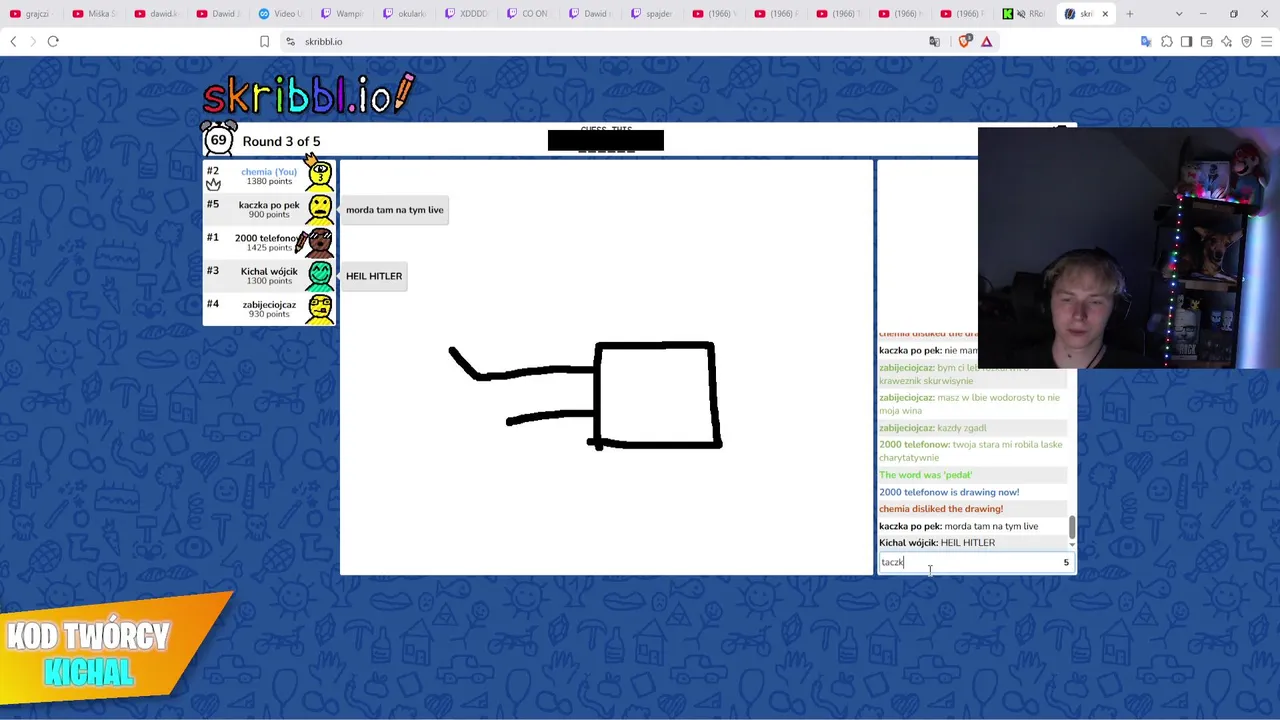View site information icon beside skribbl.io
The width and height of the screenshot is (1280, 720).
pyautogui.click(x=290, y=41)
